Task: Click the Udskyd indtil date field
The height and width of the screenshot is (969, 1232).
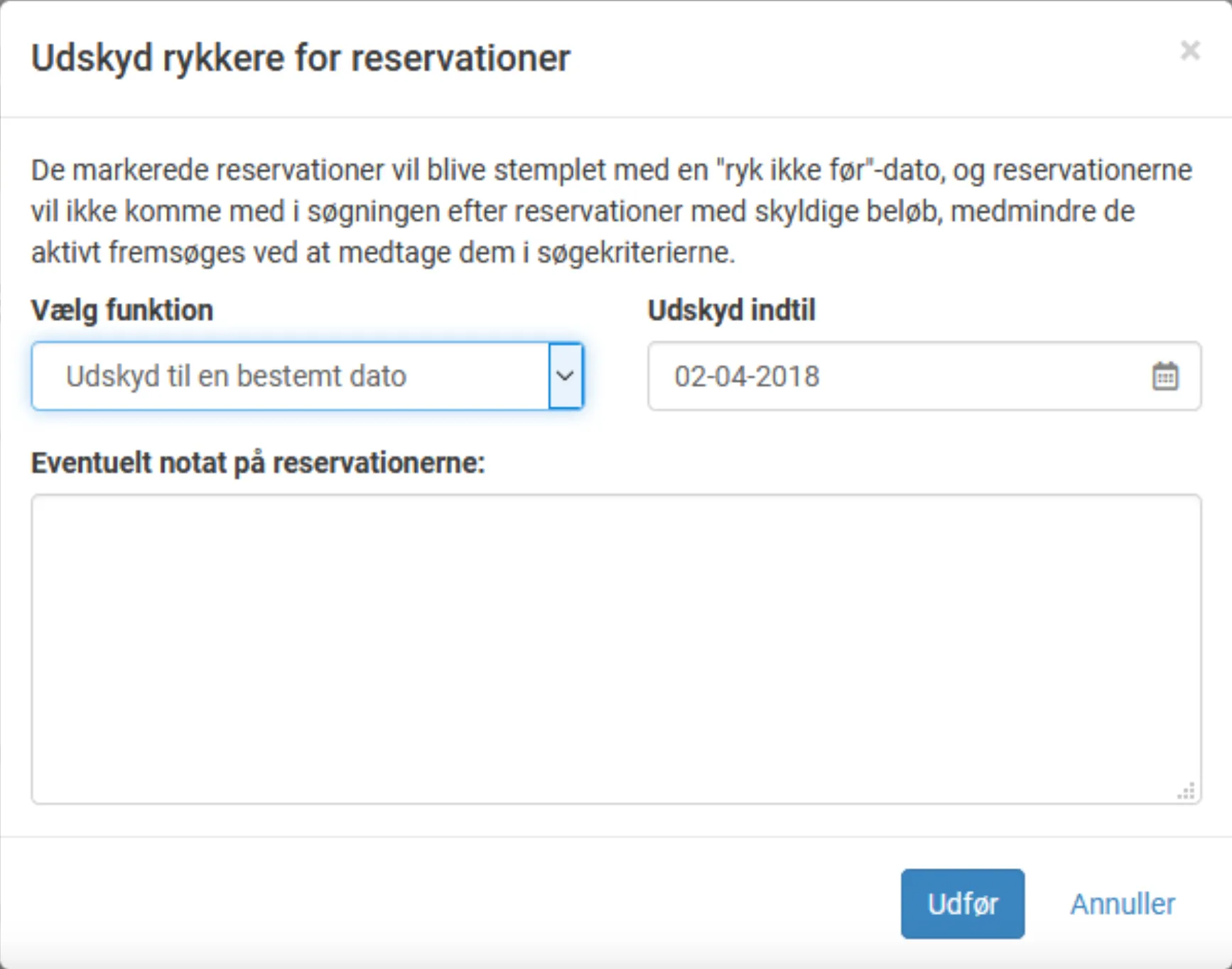Action: click(x=853, y=377)
